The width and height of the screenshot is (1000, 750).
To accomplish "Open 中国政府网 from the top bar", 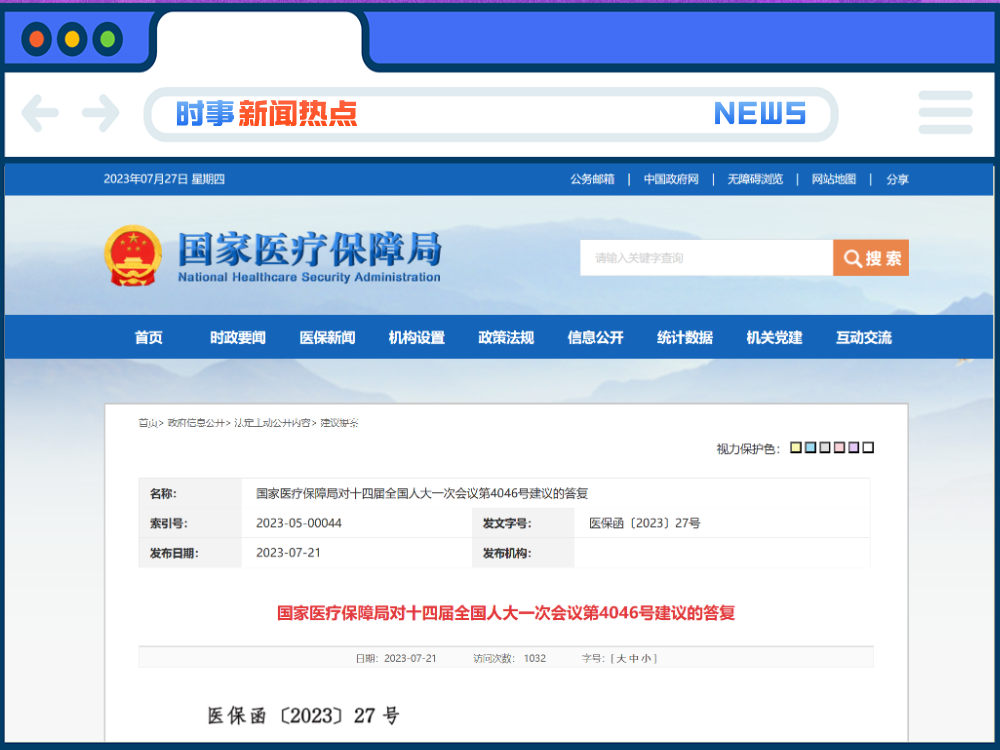I will (x=672, y=180).
